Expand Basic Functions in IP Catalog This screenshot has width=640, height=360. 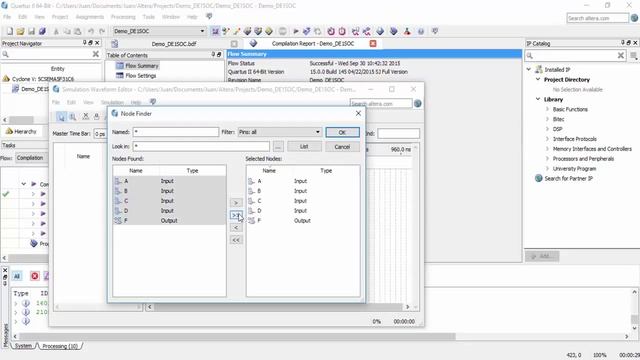[547, 109]
